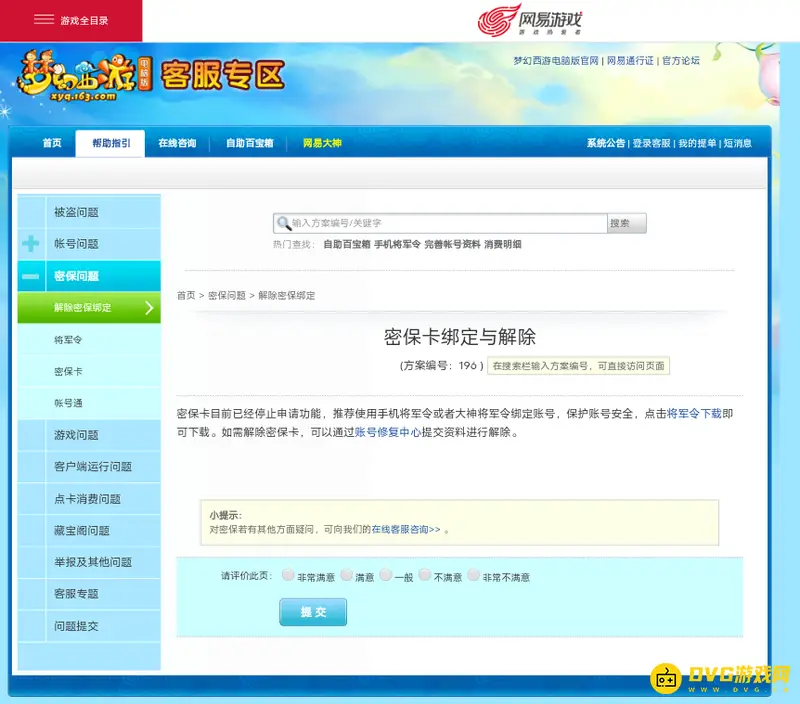The image size is (800, 704).
Task: Open the 短消息 link
Action: [x=738, y=143]
